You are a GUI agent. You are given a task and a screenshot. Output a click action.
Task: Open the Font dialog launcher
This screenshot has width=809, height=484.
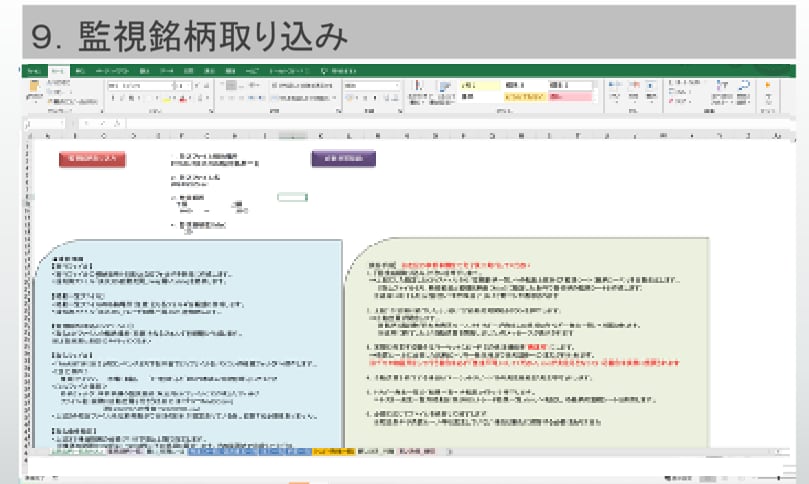click(x=211, y=111)
